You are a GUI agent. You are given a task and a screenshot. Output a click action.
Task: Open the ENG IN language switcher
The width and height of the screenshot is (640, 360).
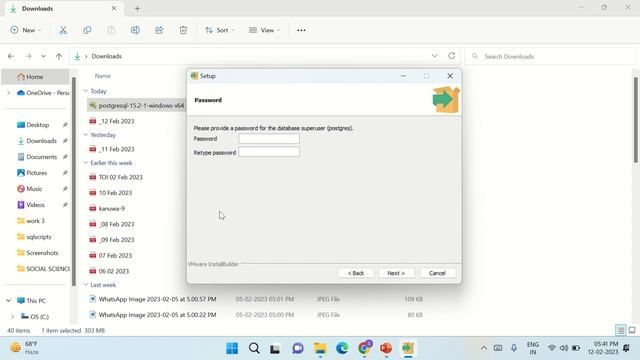pyautogui.click(x=533, y=348)
